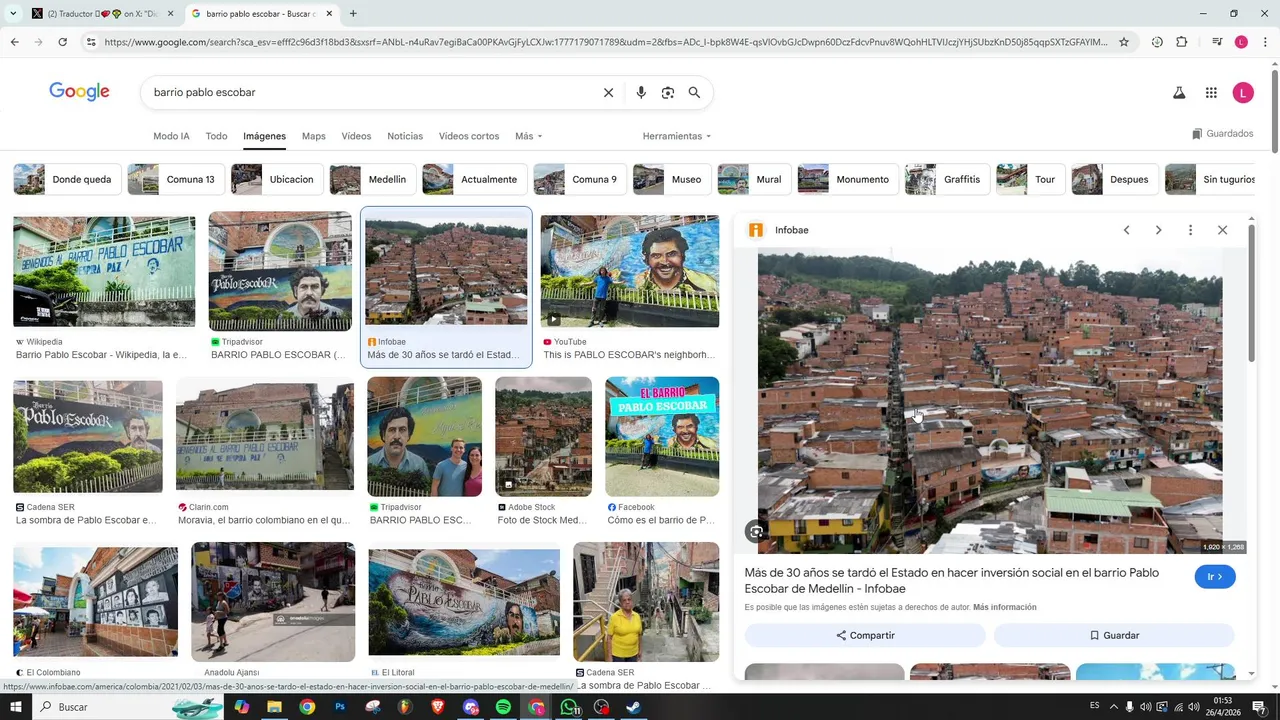1280x720 pixels.
Task: Open WhatsApp from the taskbar
Action: point(568,707)
